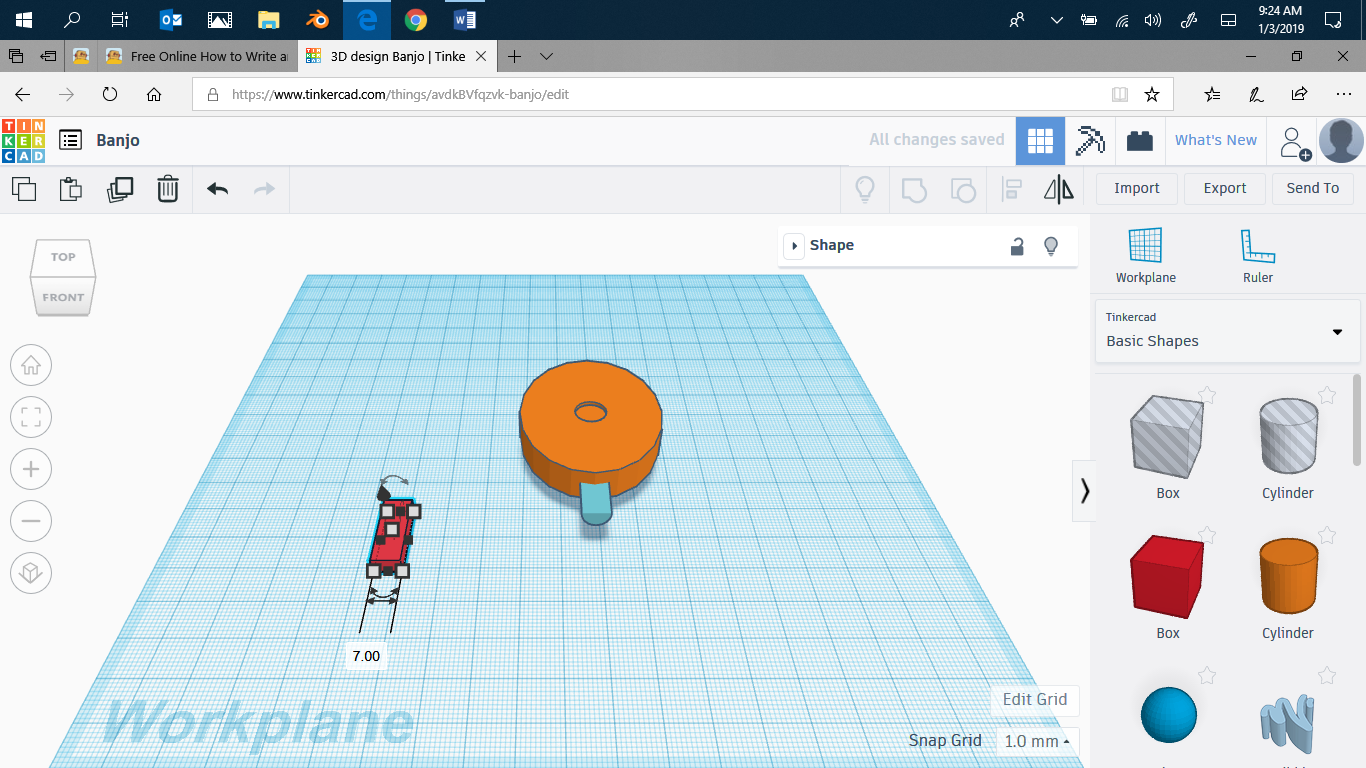
Task: Refresh the browser page
Action: (110, 95)
